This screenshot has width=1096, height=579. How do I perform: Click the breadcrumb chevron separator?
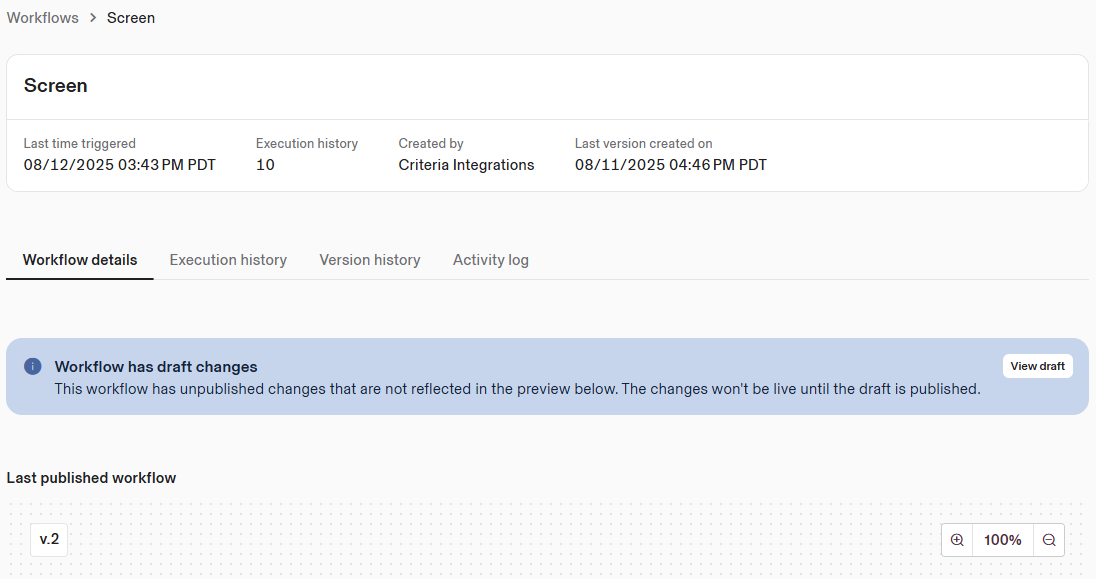[93, 18]
